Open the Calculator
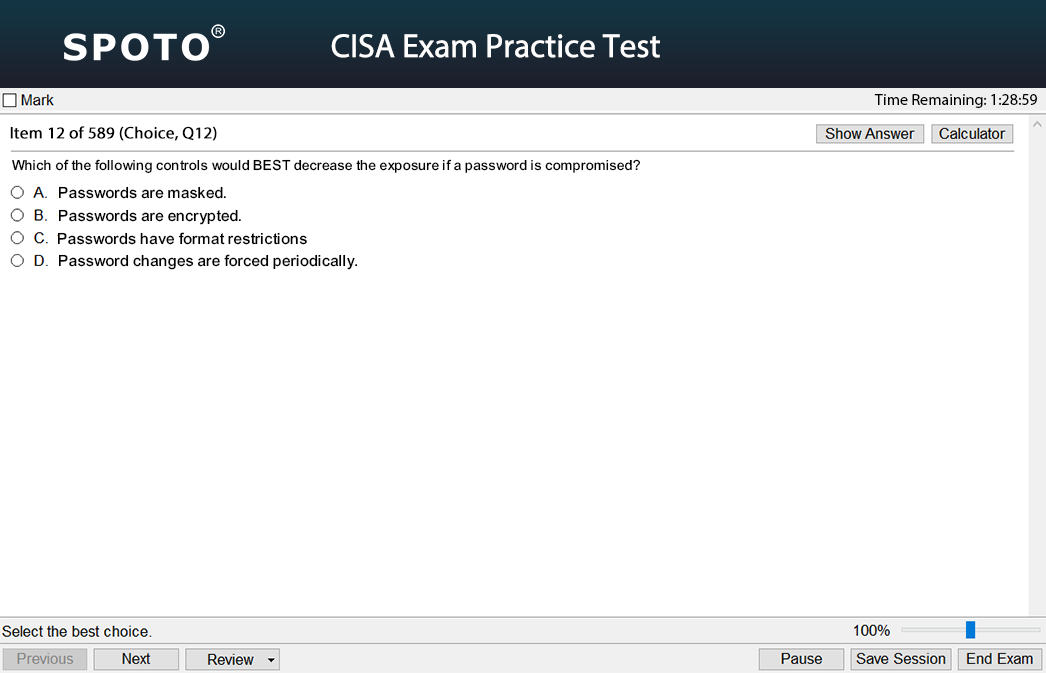 pyautogui.click(x=971, y=134)
